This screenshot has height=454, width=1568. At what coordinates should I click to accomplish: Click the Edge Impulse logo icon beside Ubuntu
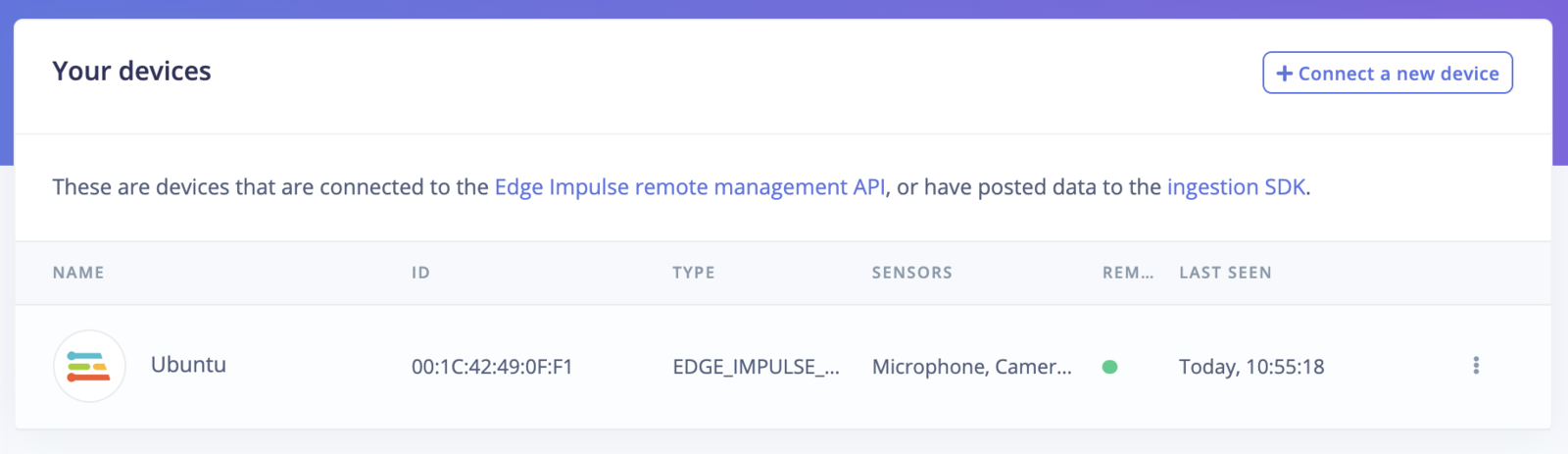(x=89, y=366)
